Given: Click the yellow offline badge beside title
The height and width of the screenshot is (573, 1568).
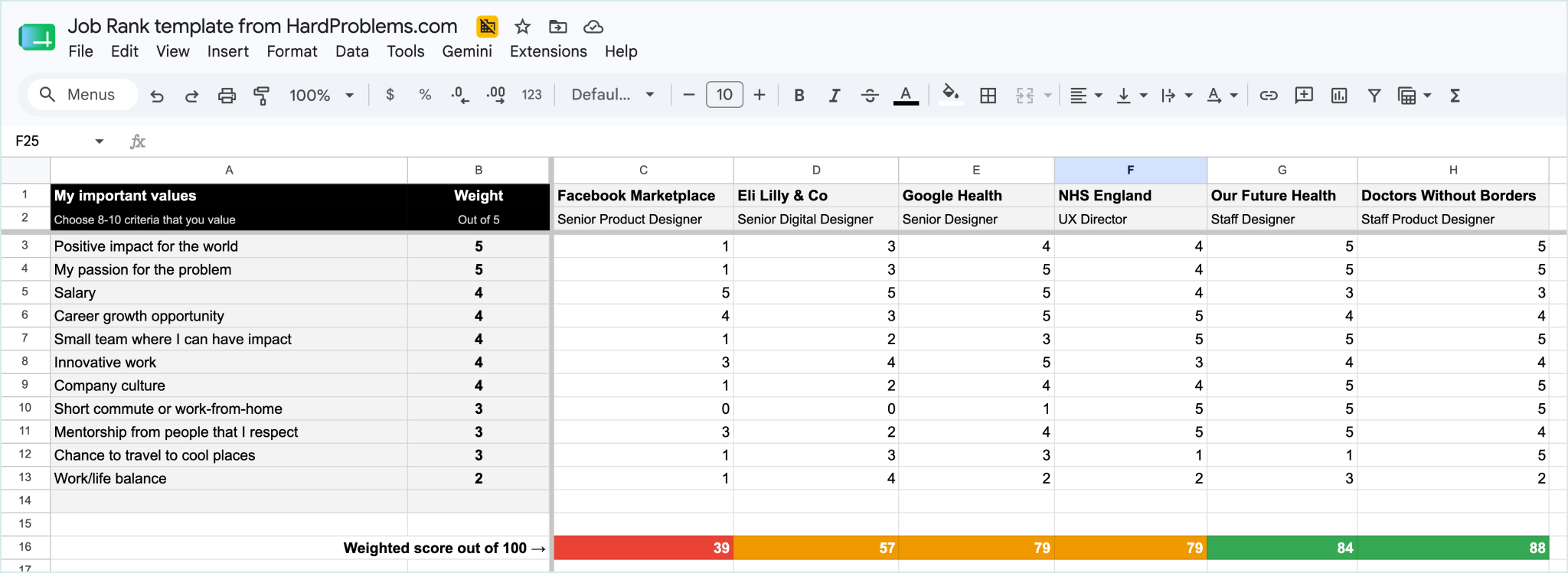Looking at the screenshot, I should [487, 27].
